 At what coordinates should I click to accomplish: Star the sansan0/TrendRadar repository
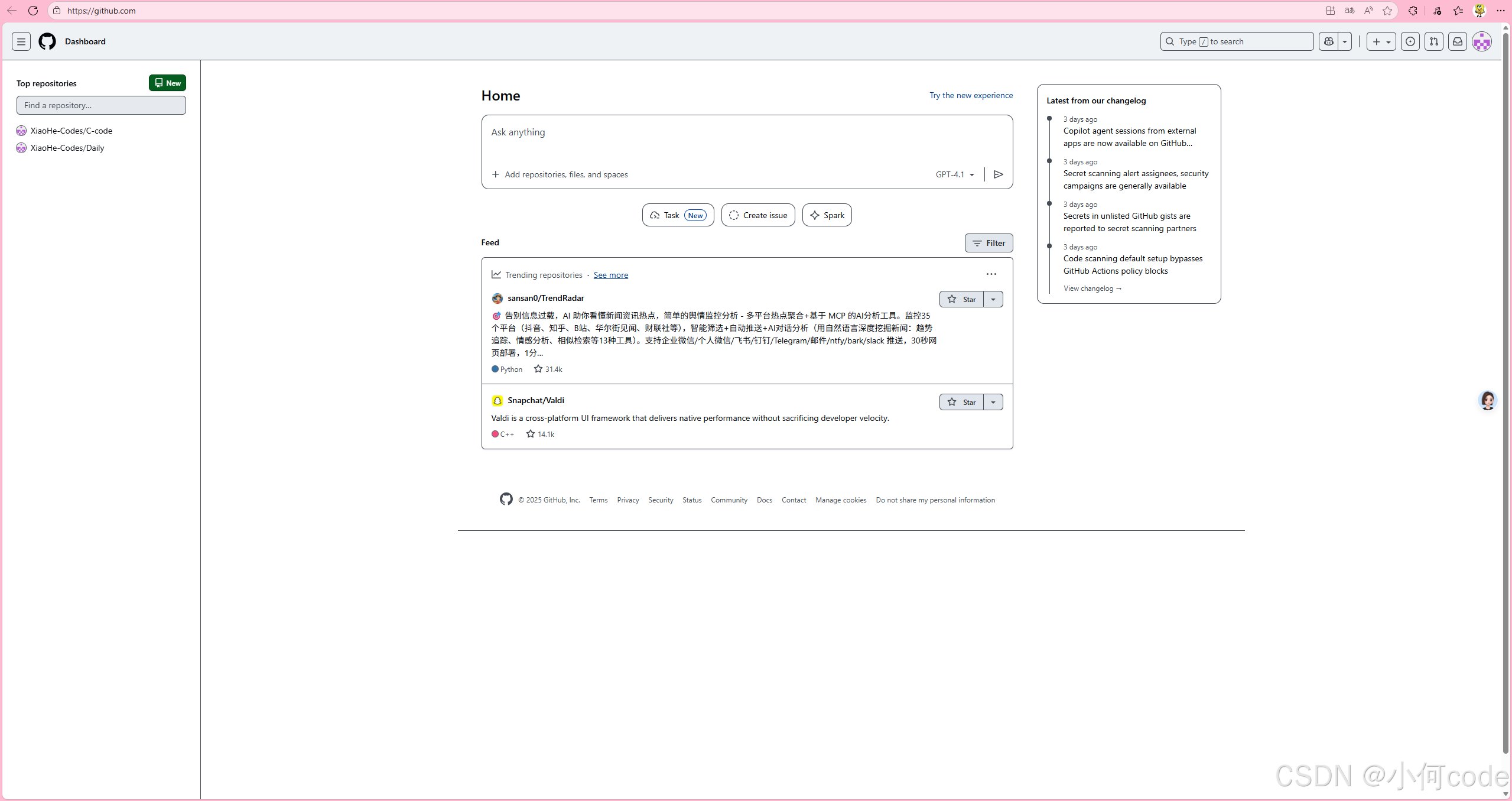coord(962,299)
